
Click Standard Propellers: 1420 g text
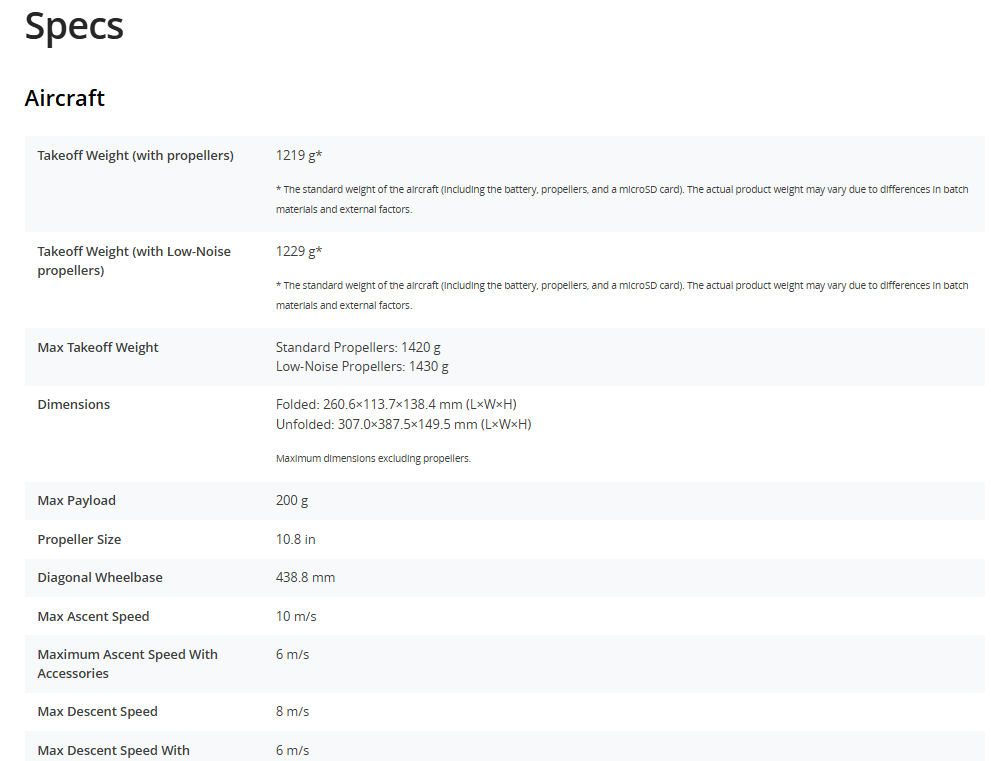pyautogui.click(x=358, y=348)
